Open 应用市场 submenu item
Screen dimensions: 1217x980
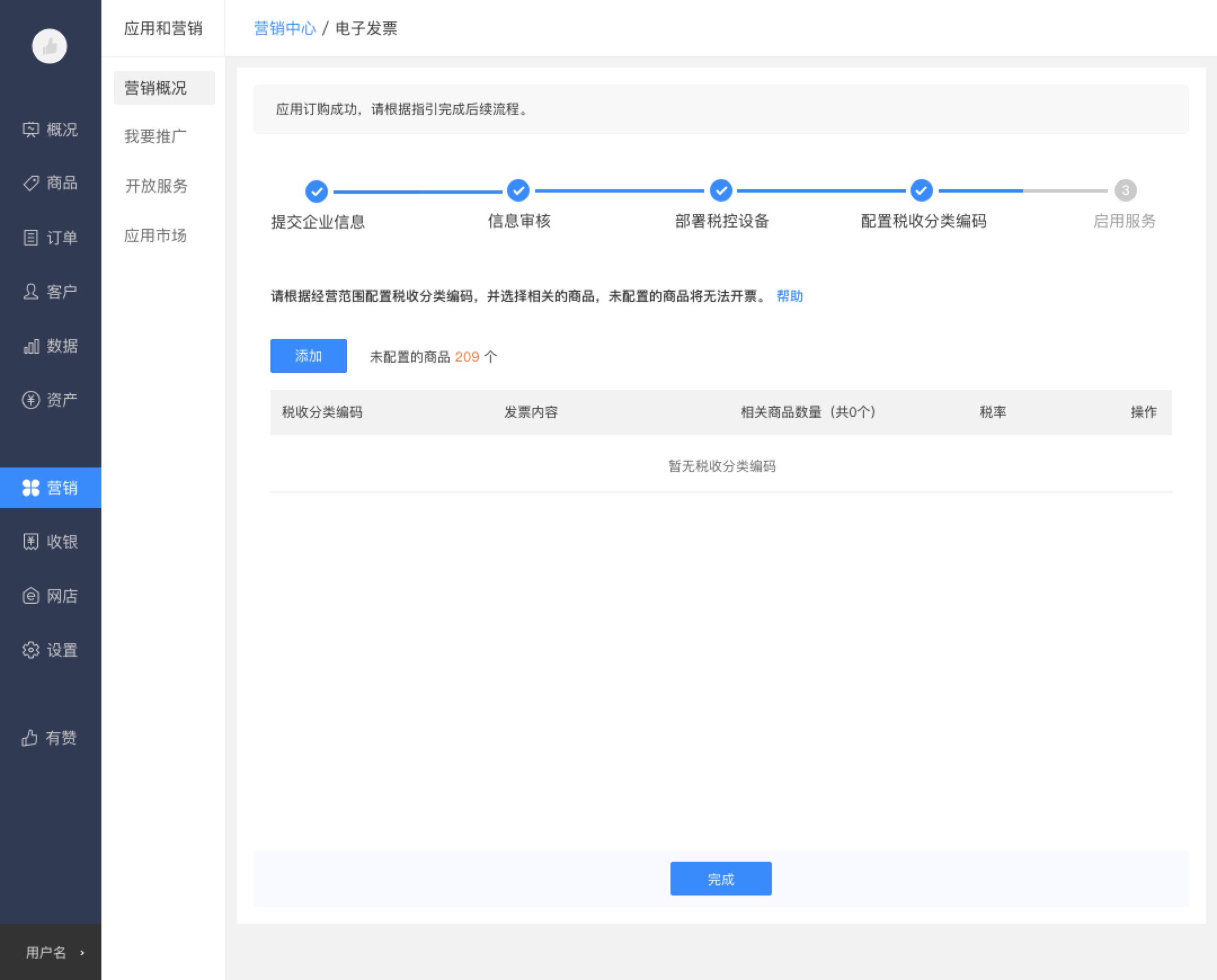(156, 235)
